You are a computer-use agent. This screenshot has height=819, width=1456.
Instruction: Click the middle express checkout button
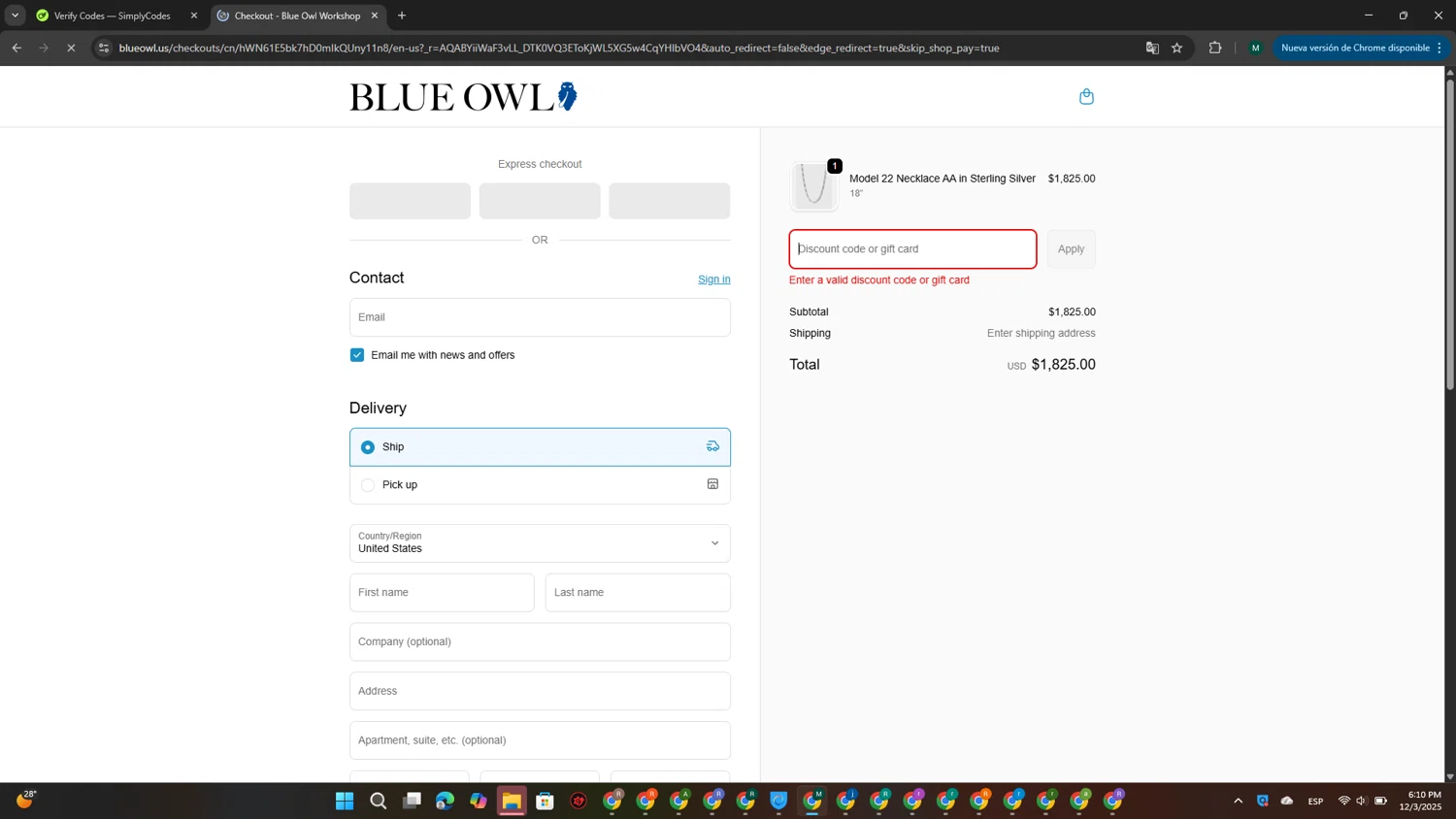(x=540, y=201)
